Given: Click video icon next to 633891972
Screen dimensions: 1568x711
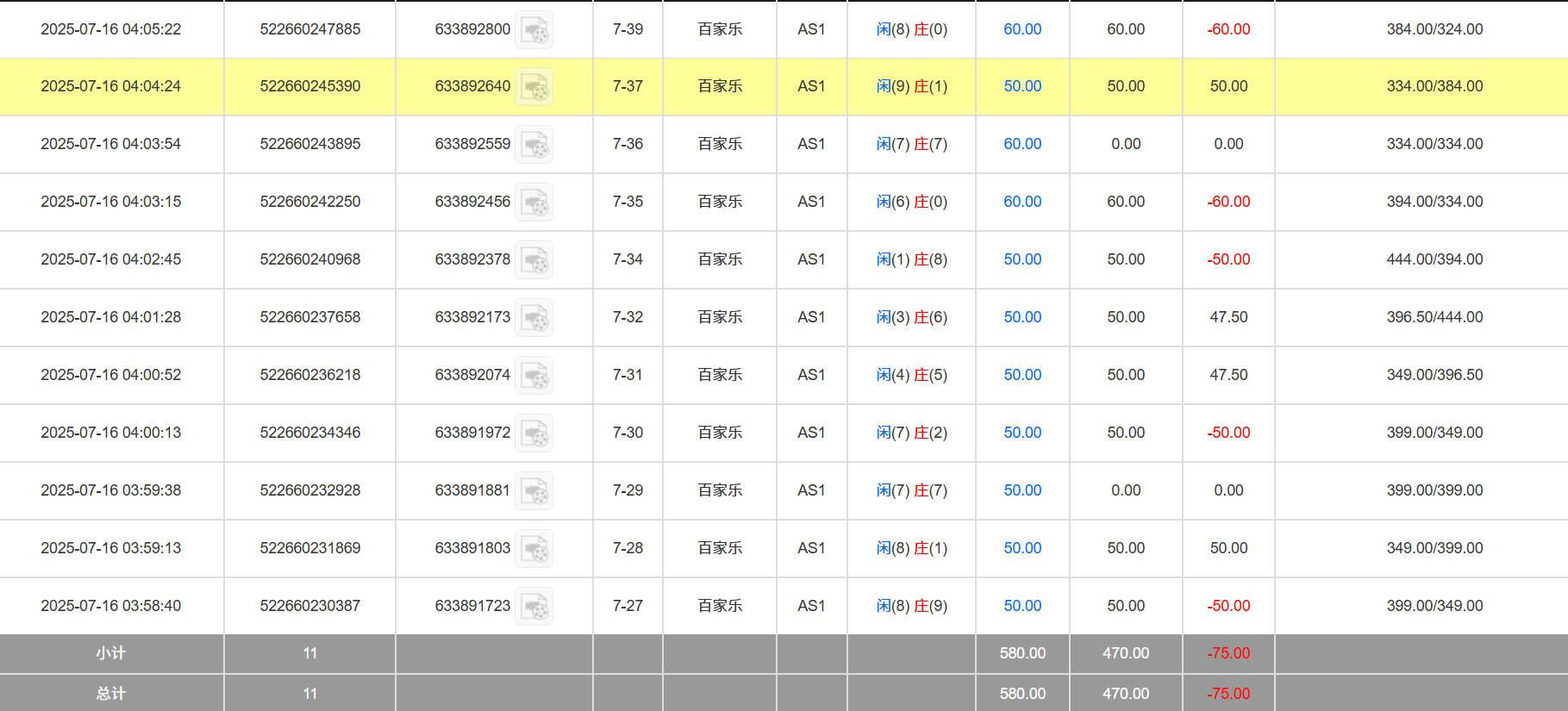Looking at the screenshot, I should 534,433.
